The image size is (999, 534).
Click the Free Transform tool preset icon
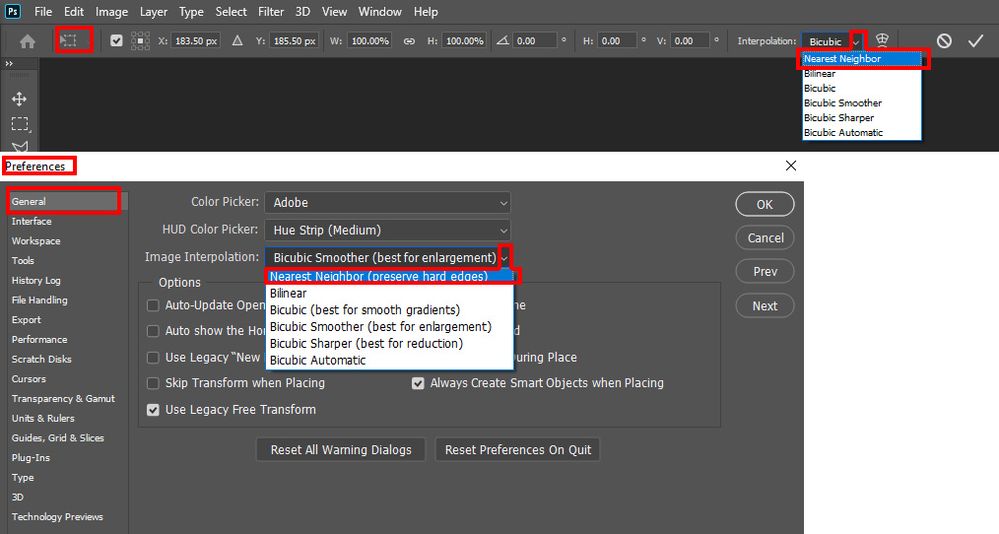pyautogui.click(x=68, y=41)
